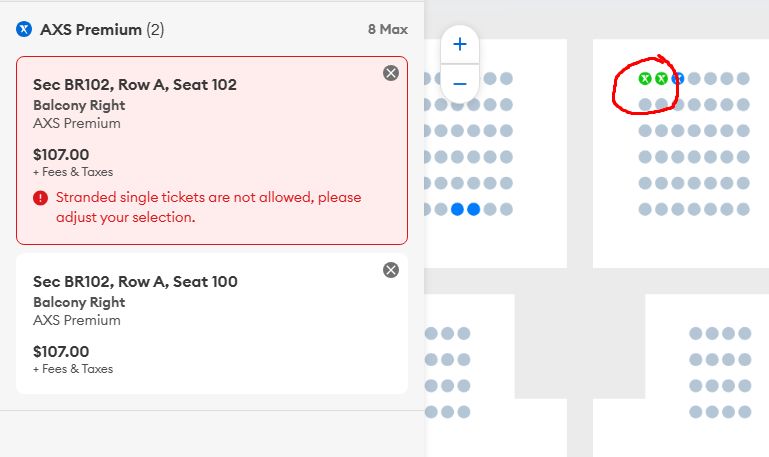
Task: Select the right bright blue available seat
Action: click(x=473, y=209)
